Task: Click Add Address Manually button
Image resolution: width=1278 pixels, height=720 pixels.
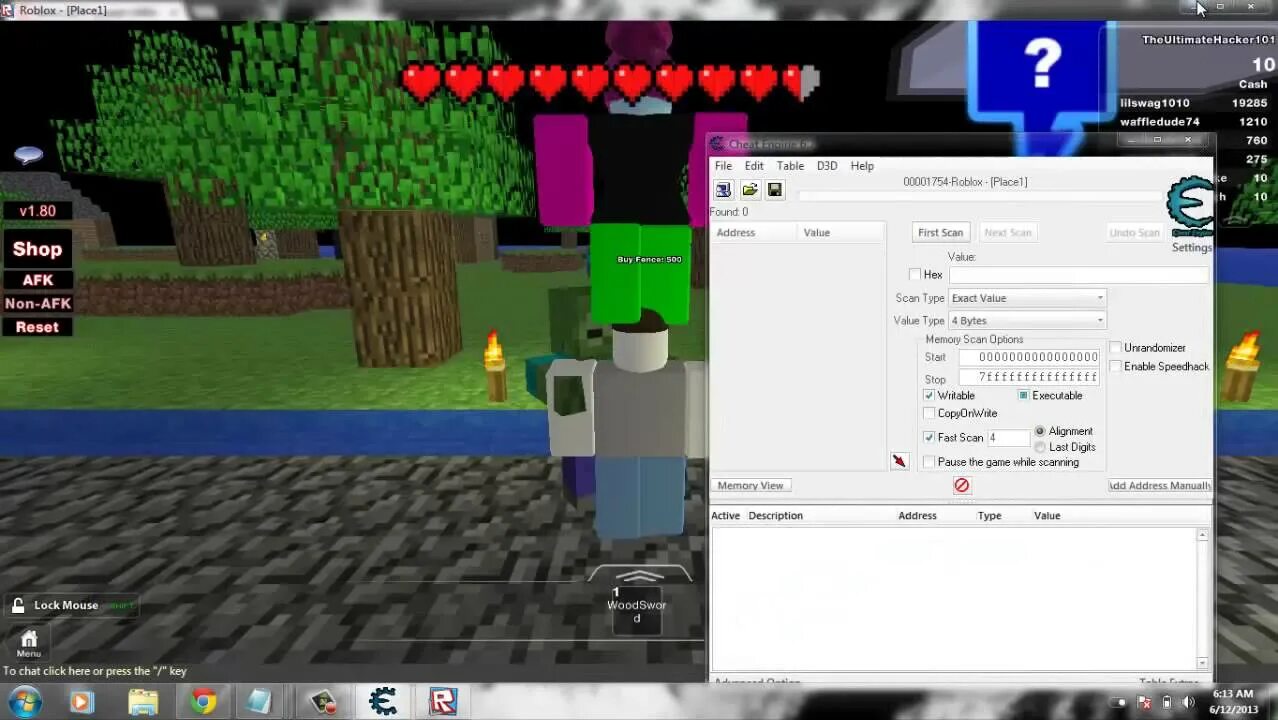Action: (x=1160, y=485)
